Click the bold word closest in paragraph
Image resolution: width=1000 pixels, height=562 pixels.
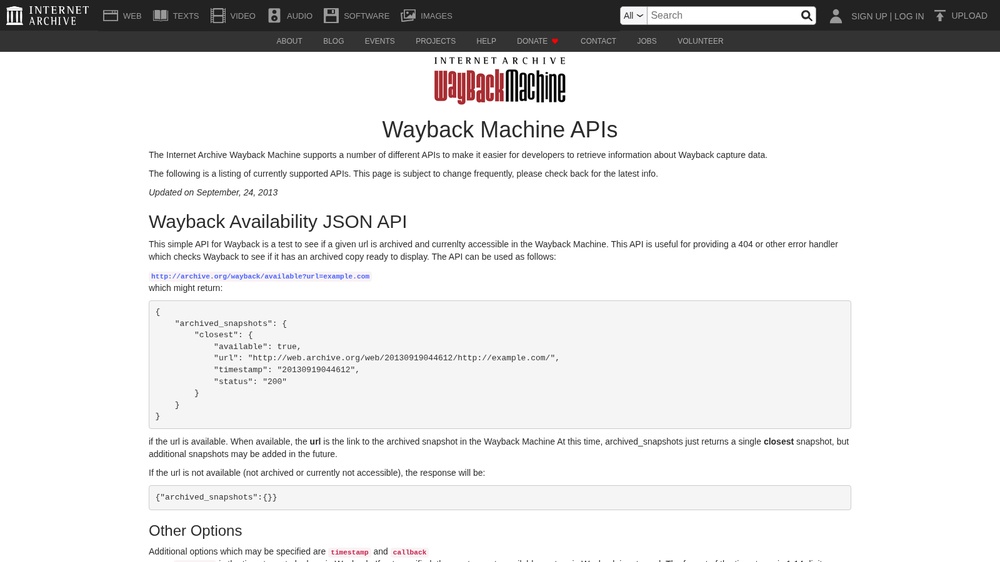tap(779, 441)
